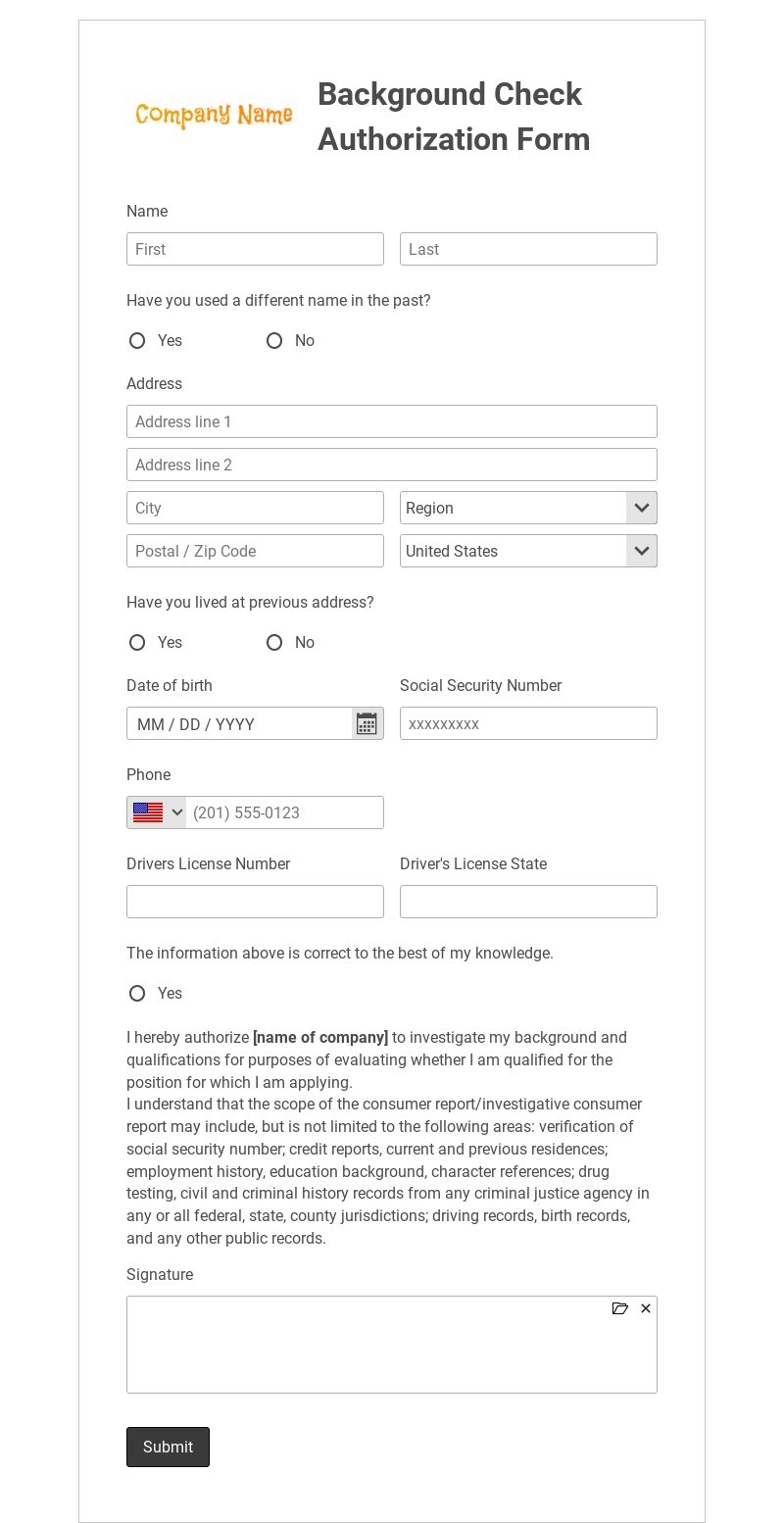Open the date of birth calendar picker
This screenshot has height=1523, width=784.
(x=367, y=724)
